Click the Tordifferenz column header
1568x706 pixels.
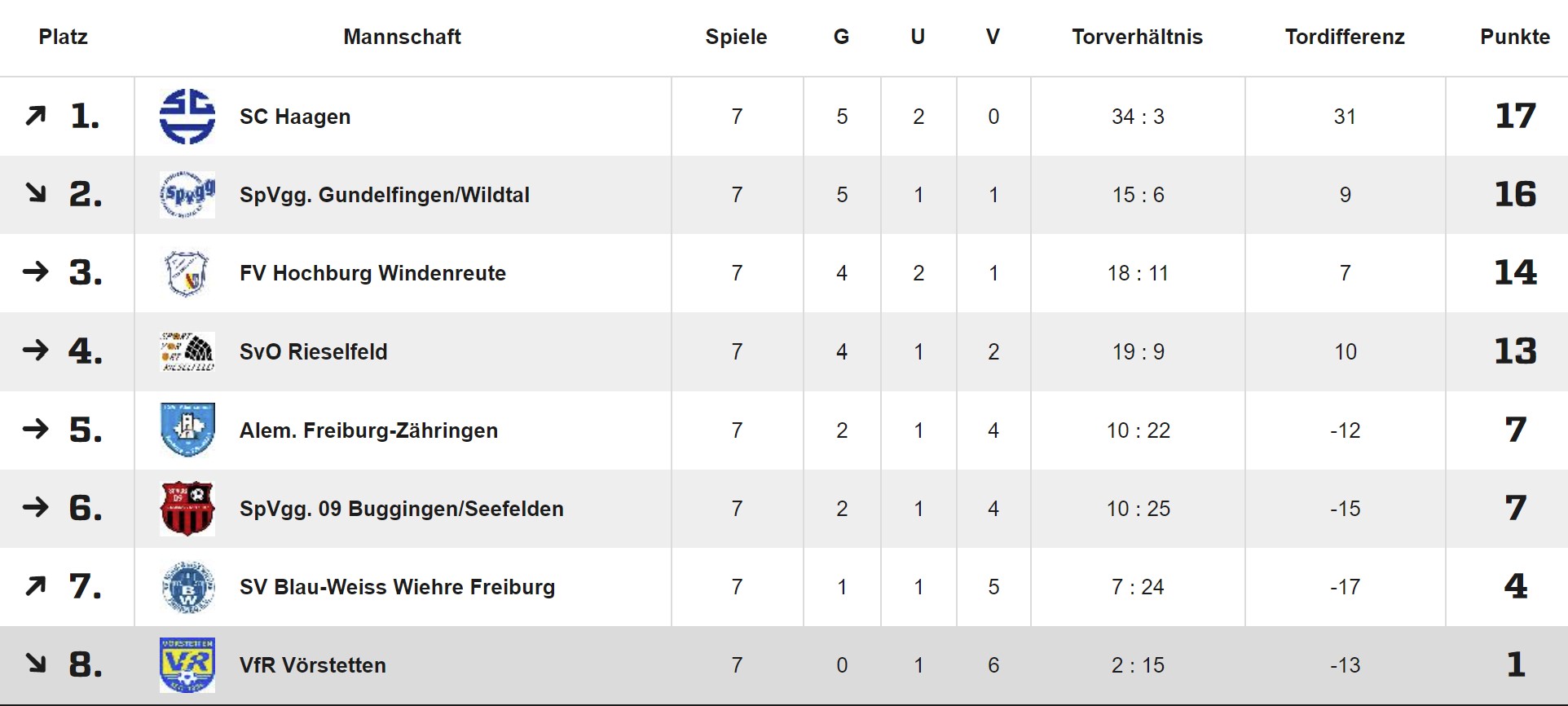point(1345,37)
